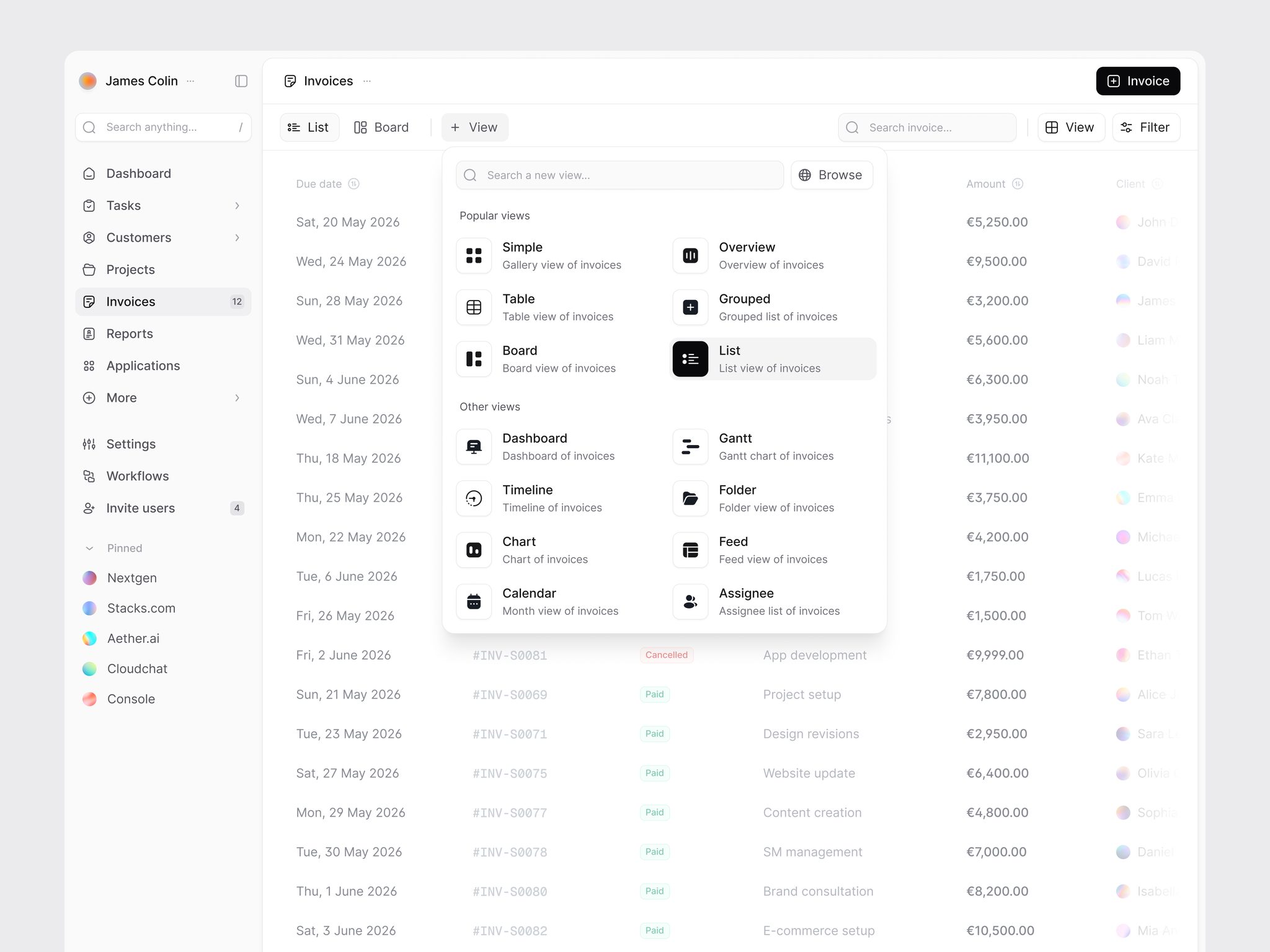Select the Gantt chart view icon
Viewport: 1270px width, 952px height.
(690, 447)
